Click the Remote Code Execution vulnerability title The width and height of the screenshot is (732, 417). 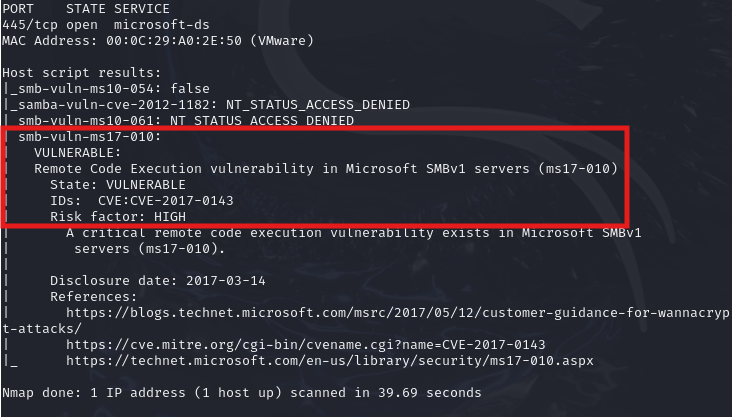coord(326,168)
